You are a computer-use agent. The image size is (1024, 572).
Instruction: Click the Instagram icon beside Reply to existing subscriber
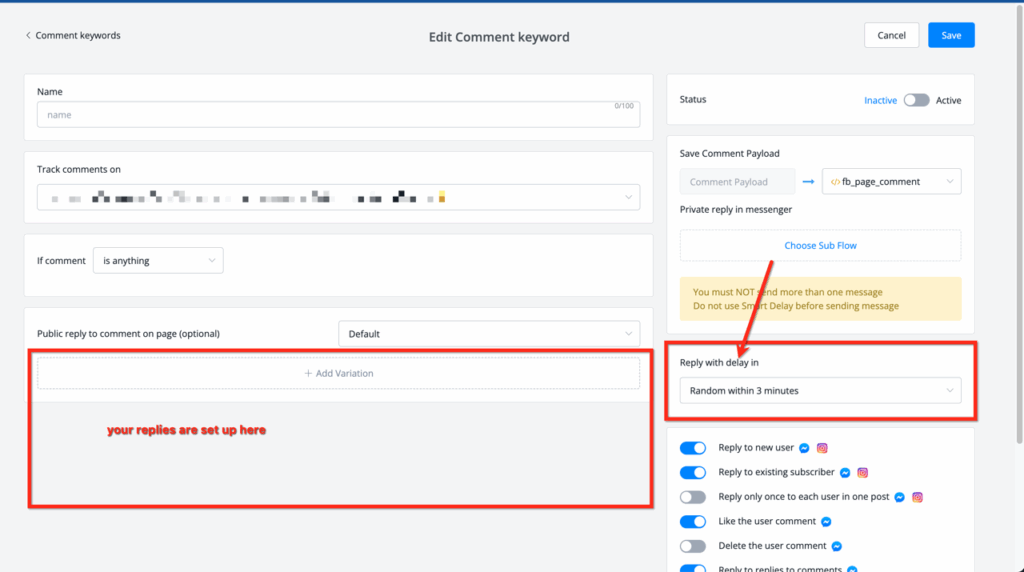862,473
